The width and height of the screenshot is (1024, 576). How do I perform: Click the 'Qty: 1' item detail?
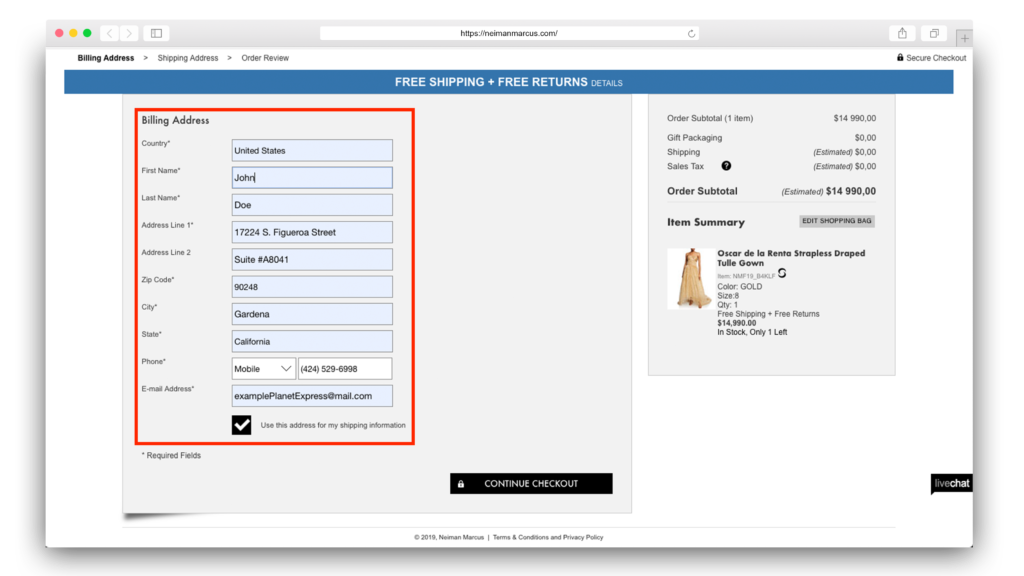pyautogui.click(x=728, y=305)
